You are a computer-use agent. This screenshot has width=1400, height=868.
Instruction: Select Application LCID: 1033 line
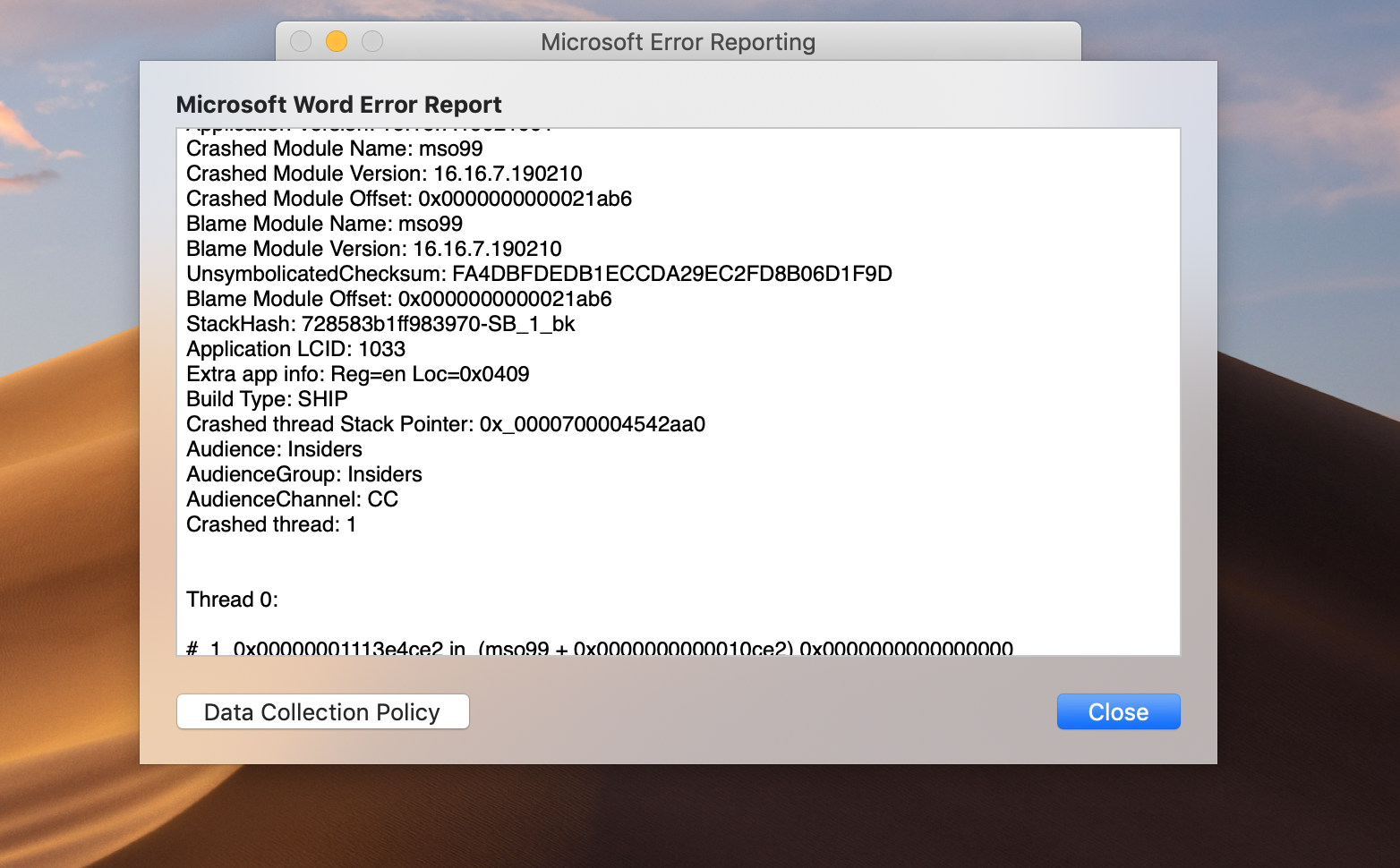(295, 349)
